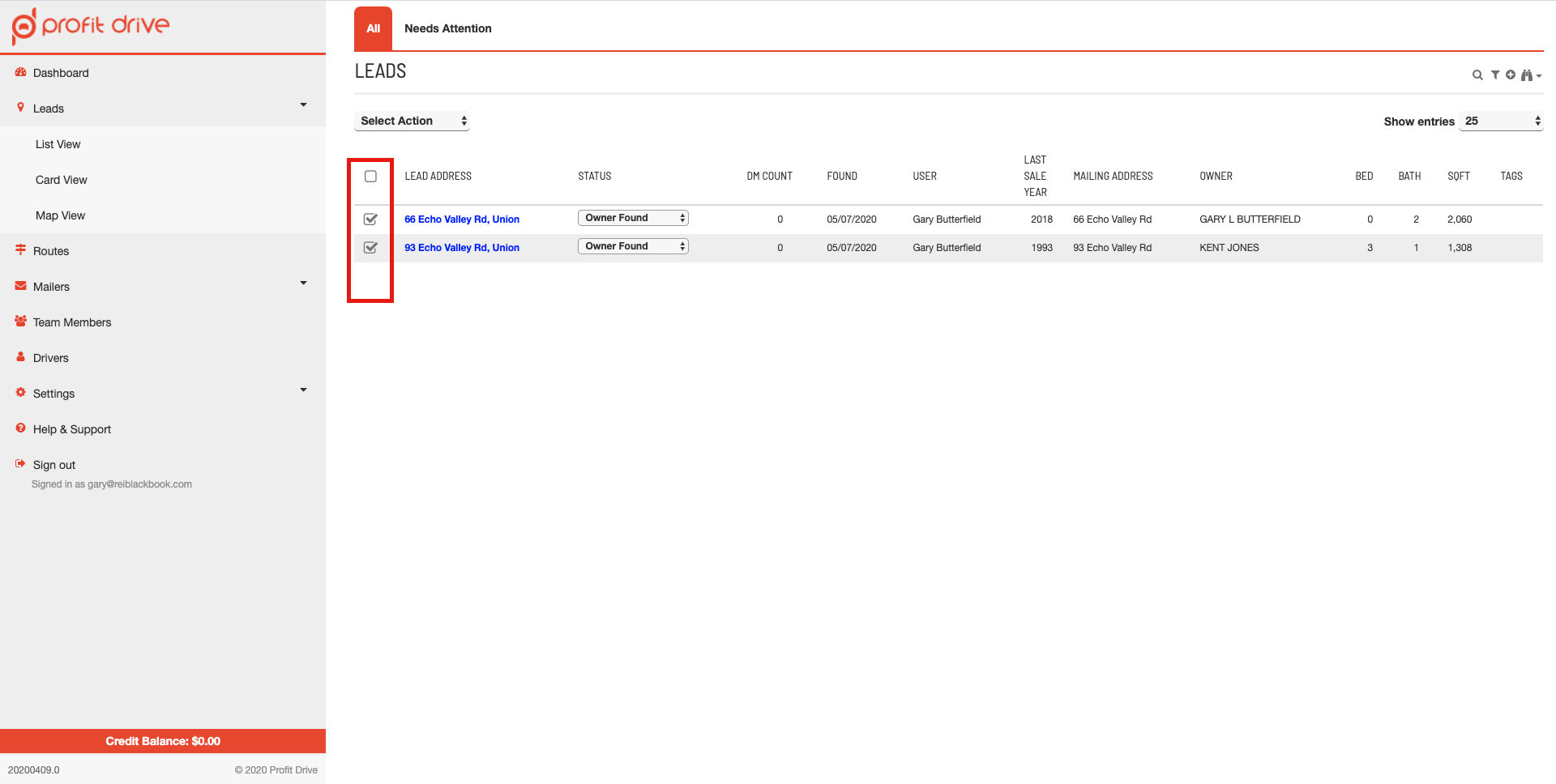Uncheck the 93 Echo Valley Rd checkbox
This screenshot has height=784, width=1556.
370,247
